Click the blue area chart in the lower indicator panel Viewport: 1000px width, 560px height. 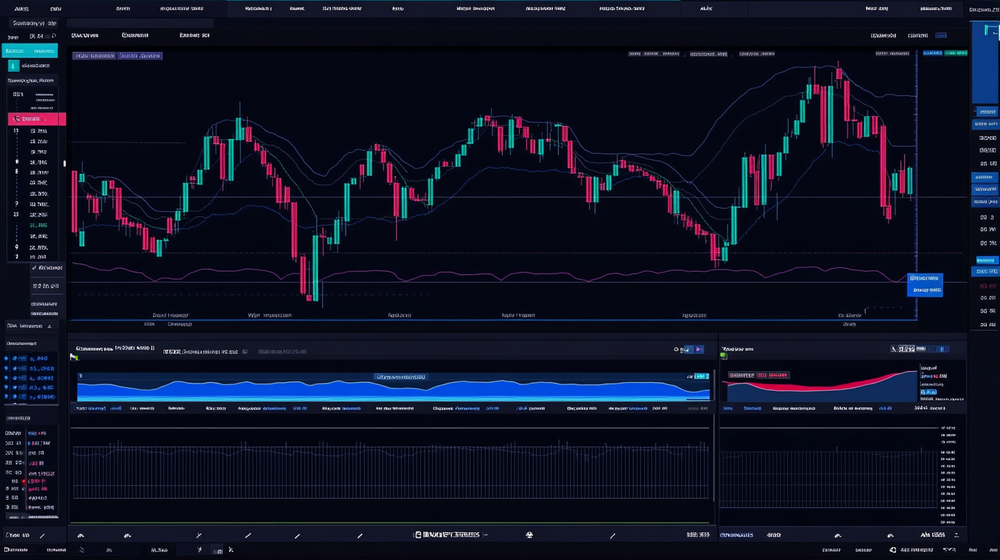[x=380, y=390]
